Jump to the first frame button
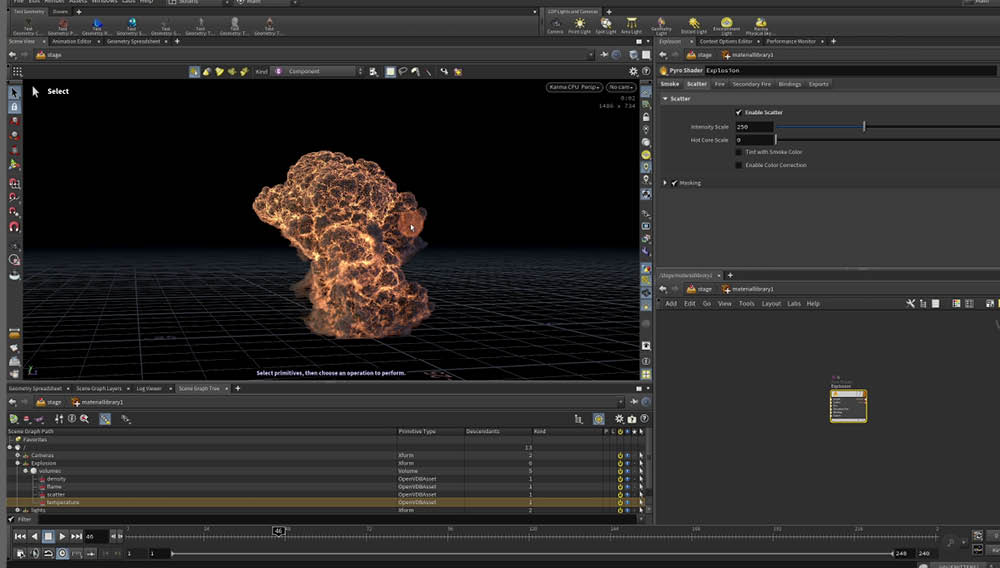 pos(20,537)
